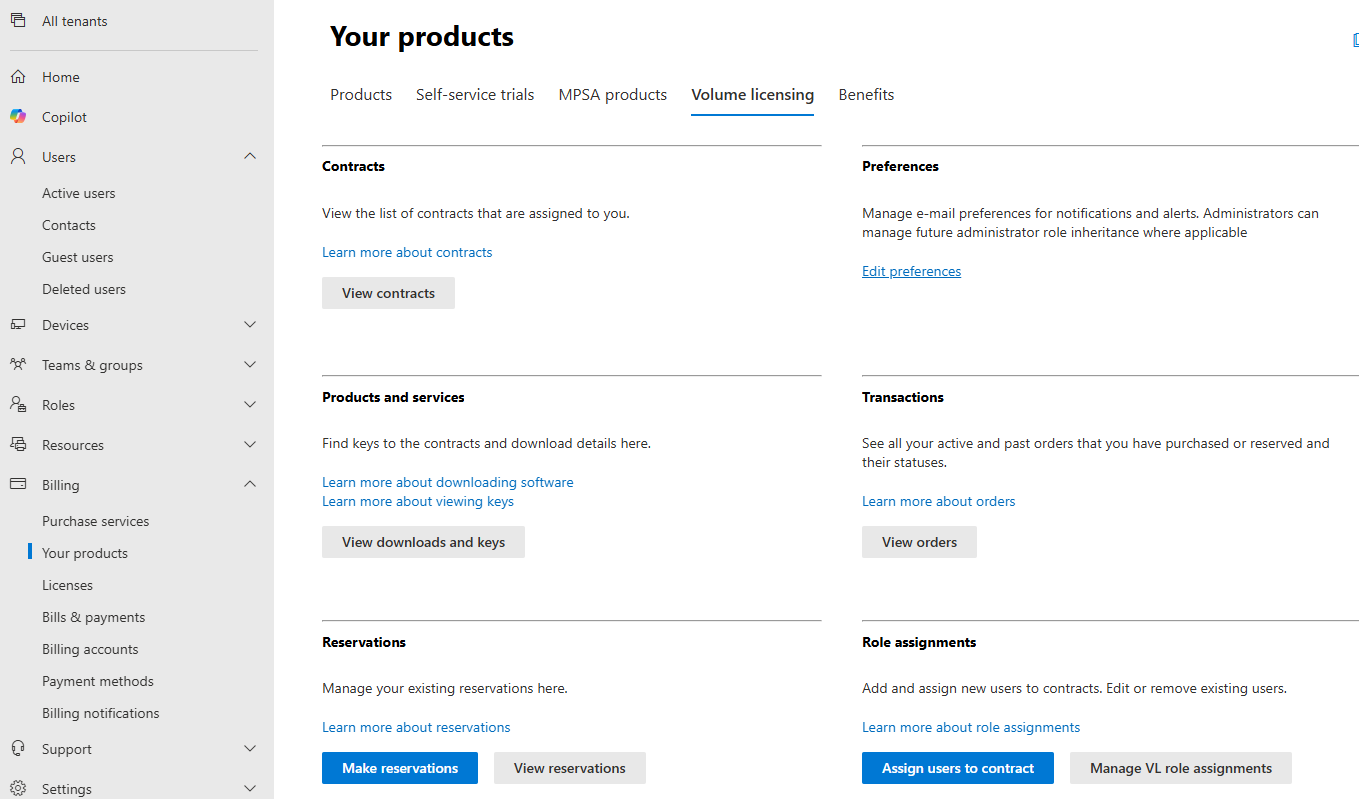This screenshot has width=1359, height=799.
Task: Open Learn more about reservations link
Action: click(x=416, y=727)
